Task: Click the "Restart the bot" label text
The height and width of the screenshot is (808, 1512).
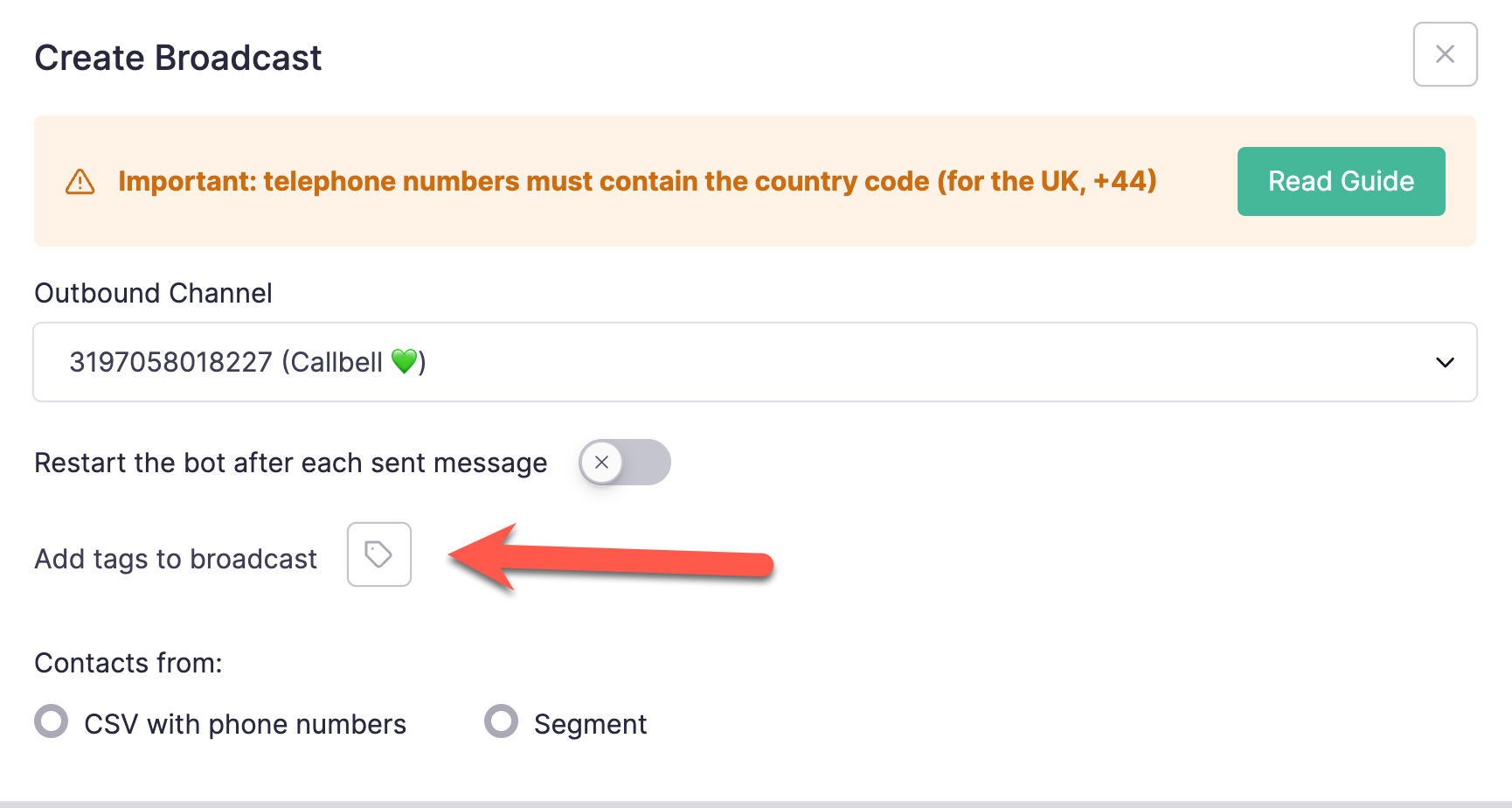Action: [x=290, y=463]
